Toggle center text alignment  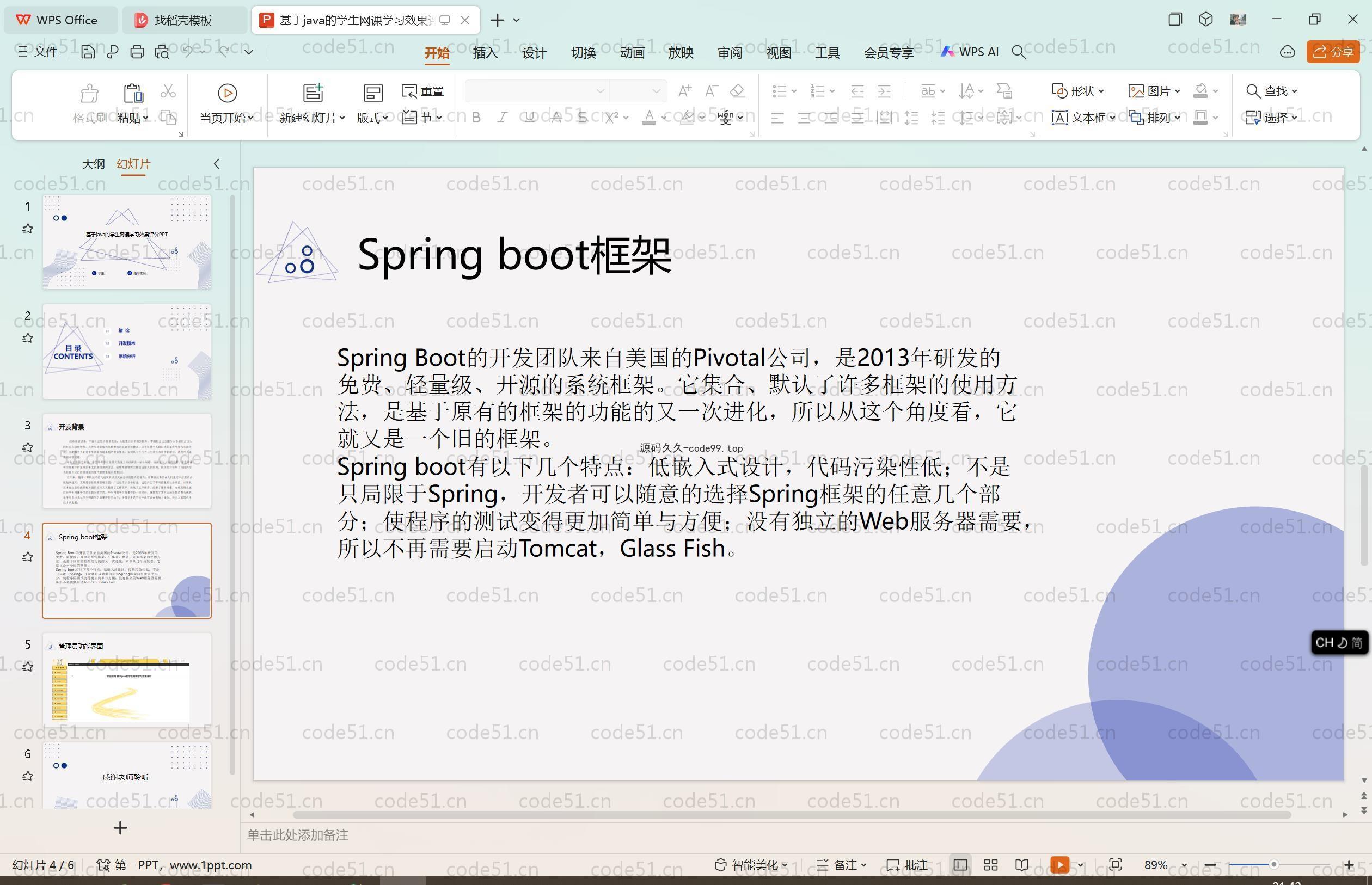pos(804,118)
